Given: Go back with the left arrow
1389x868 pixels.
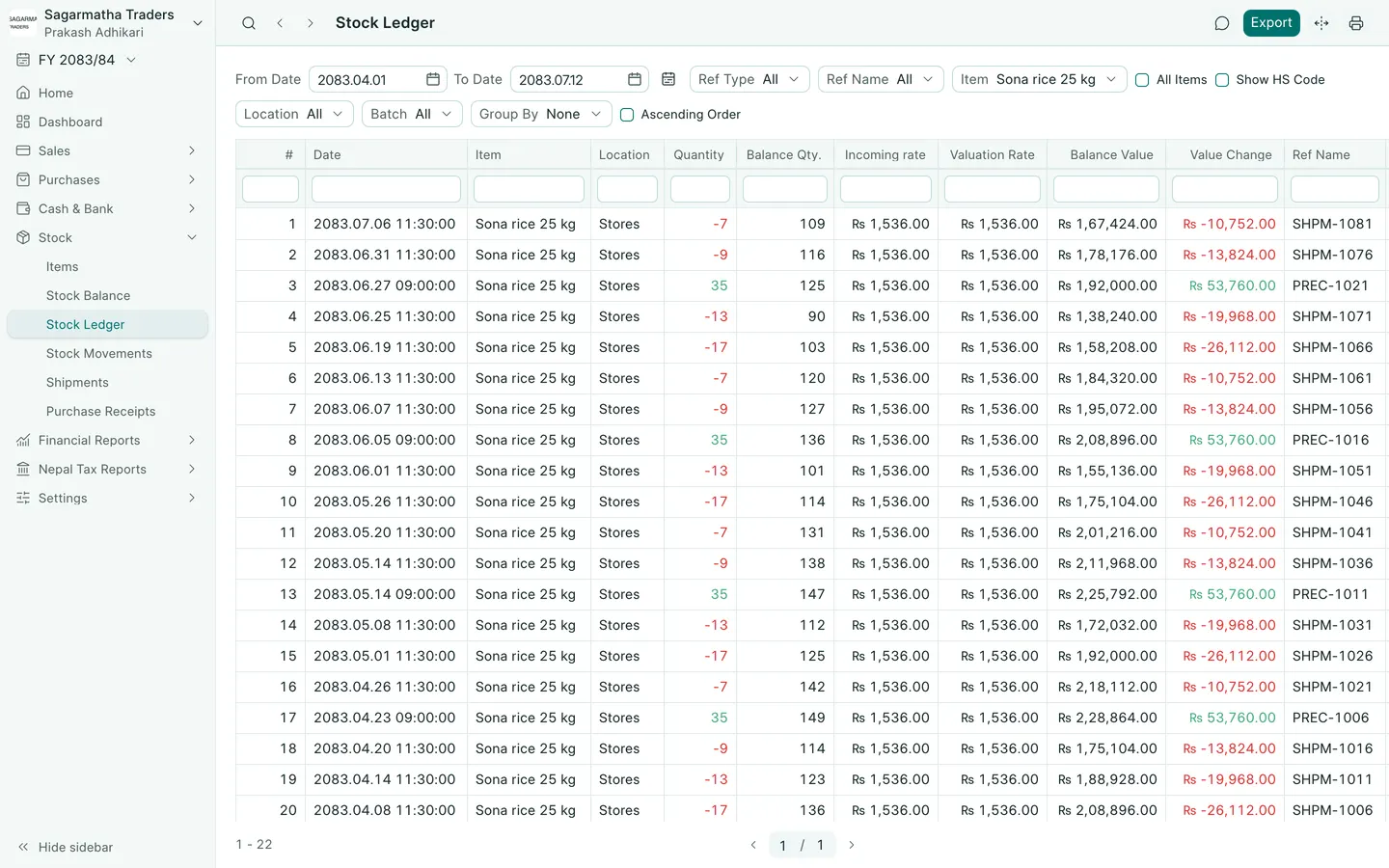Looking at the screenshot, I should [x=280, y=23].
